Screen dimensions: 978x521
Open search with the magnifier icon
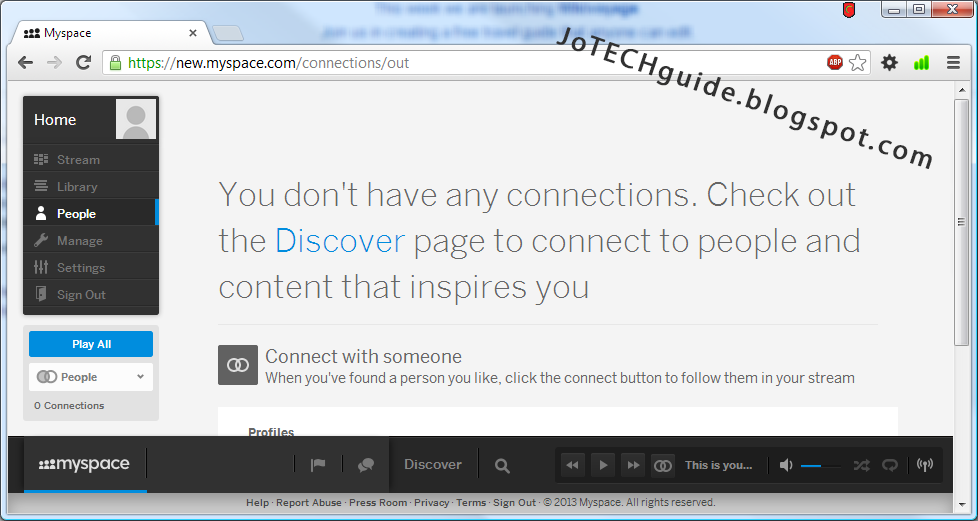click(502, 465)
